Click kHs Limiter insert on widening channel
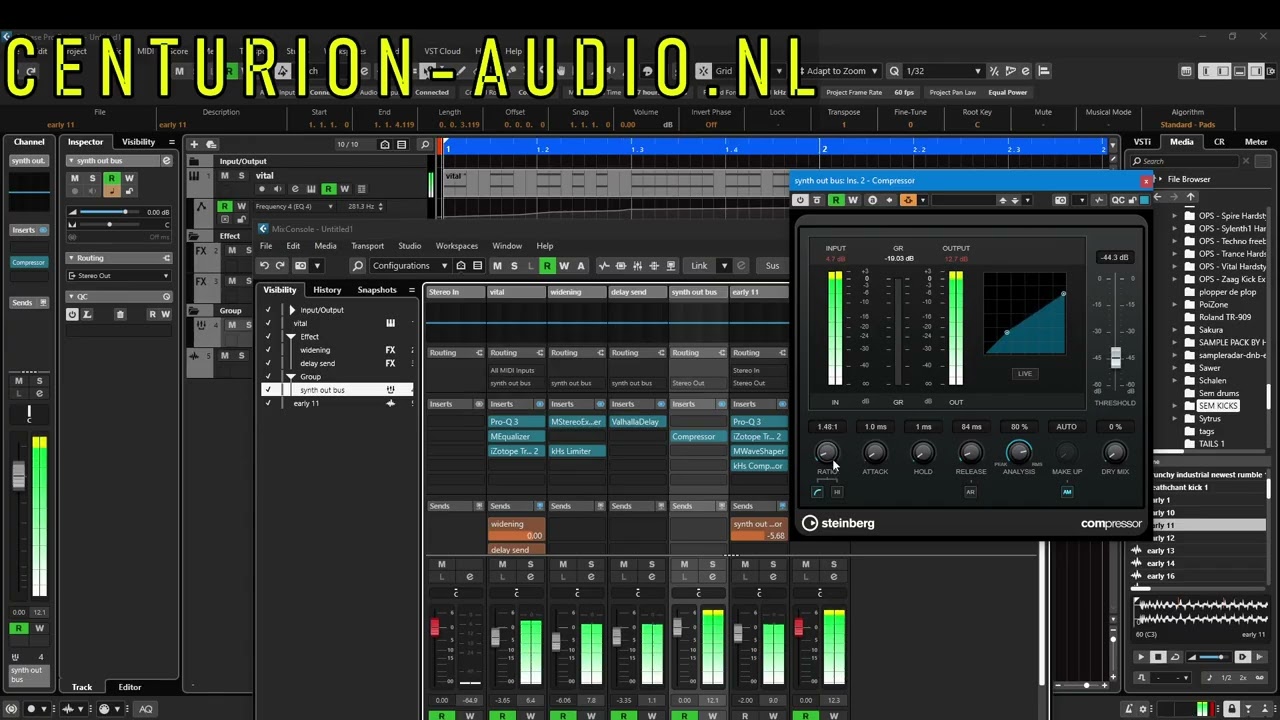Image resolution: width=1280 pixels, height=720 pixels. click(x=577, y=451)
